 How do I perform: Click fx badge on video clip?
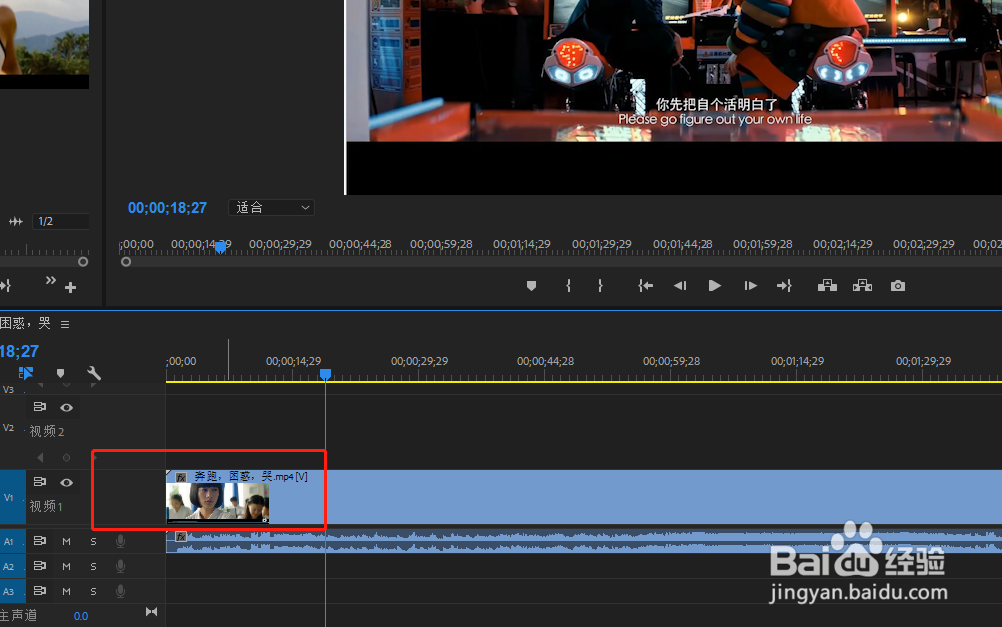point(181,477)
